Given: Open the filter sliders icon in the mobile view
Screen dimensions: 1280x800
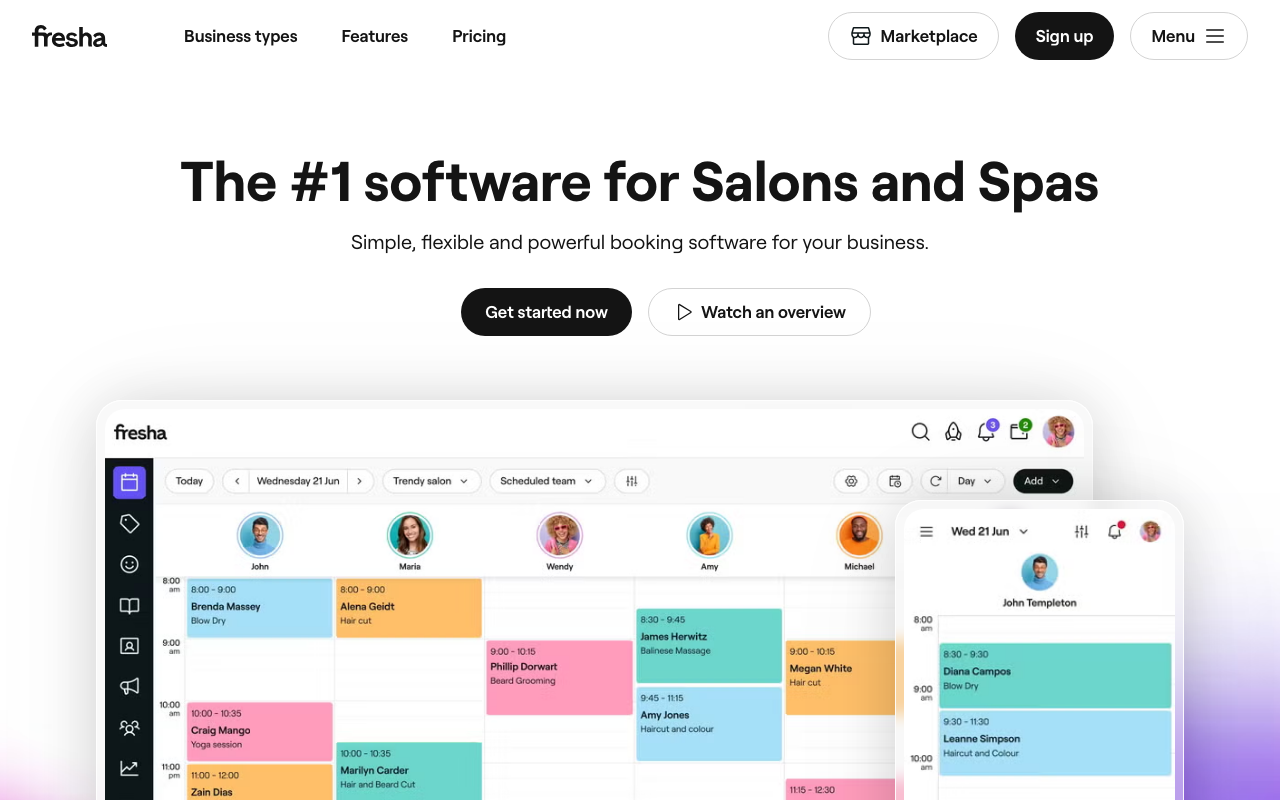Looking at the screenshot, I should [x=1082, y=532].
